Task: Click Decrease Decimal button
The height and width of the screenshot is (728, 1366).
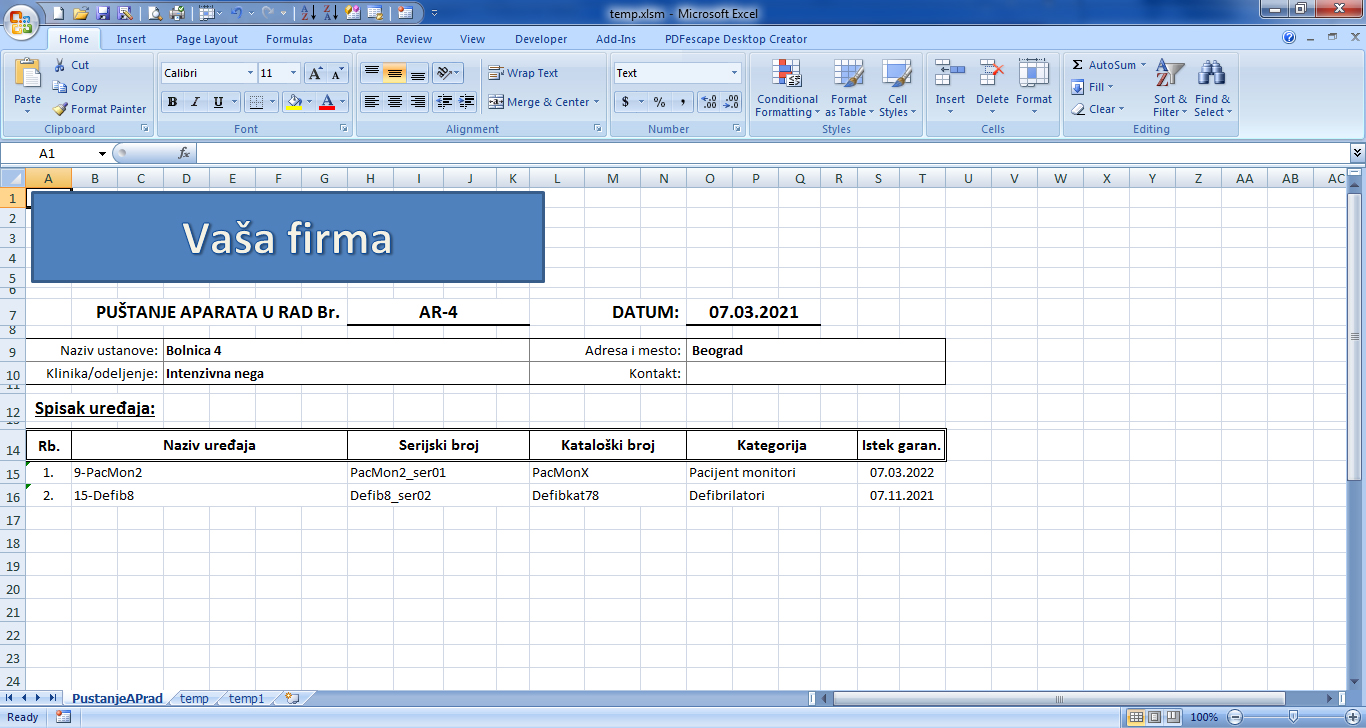Action: tap(731, 102)
